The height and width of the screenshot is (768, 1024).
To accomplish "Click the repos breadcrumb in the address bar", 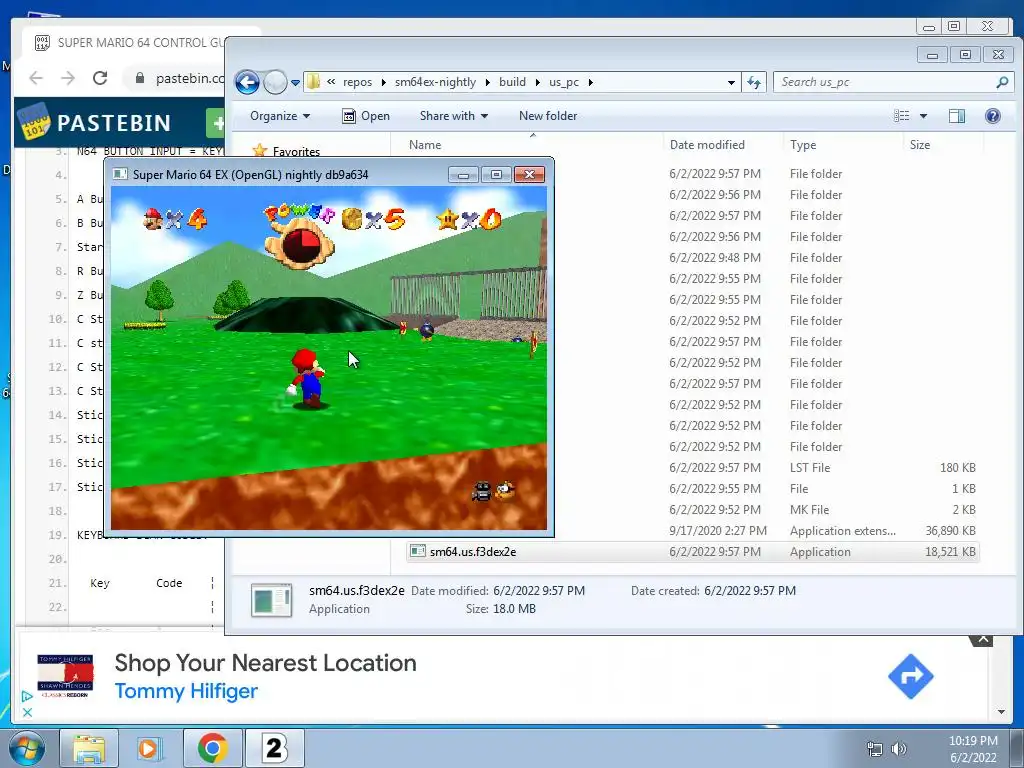I will tap(357, 82).
